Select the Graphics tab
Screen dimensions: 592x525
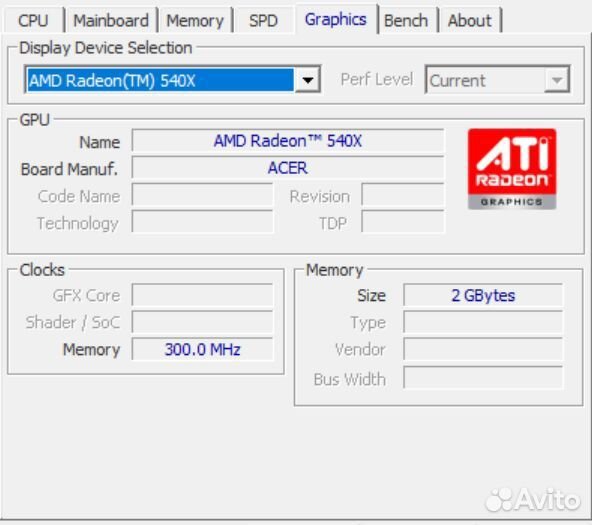point(336,19)
